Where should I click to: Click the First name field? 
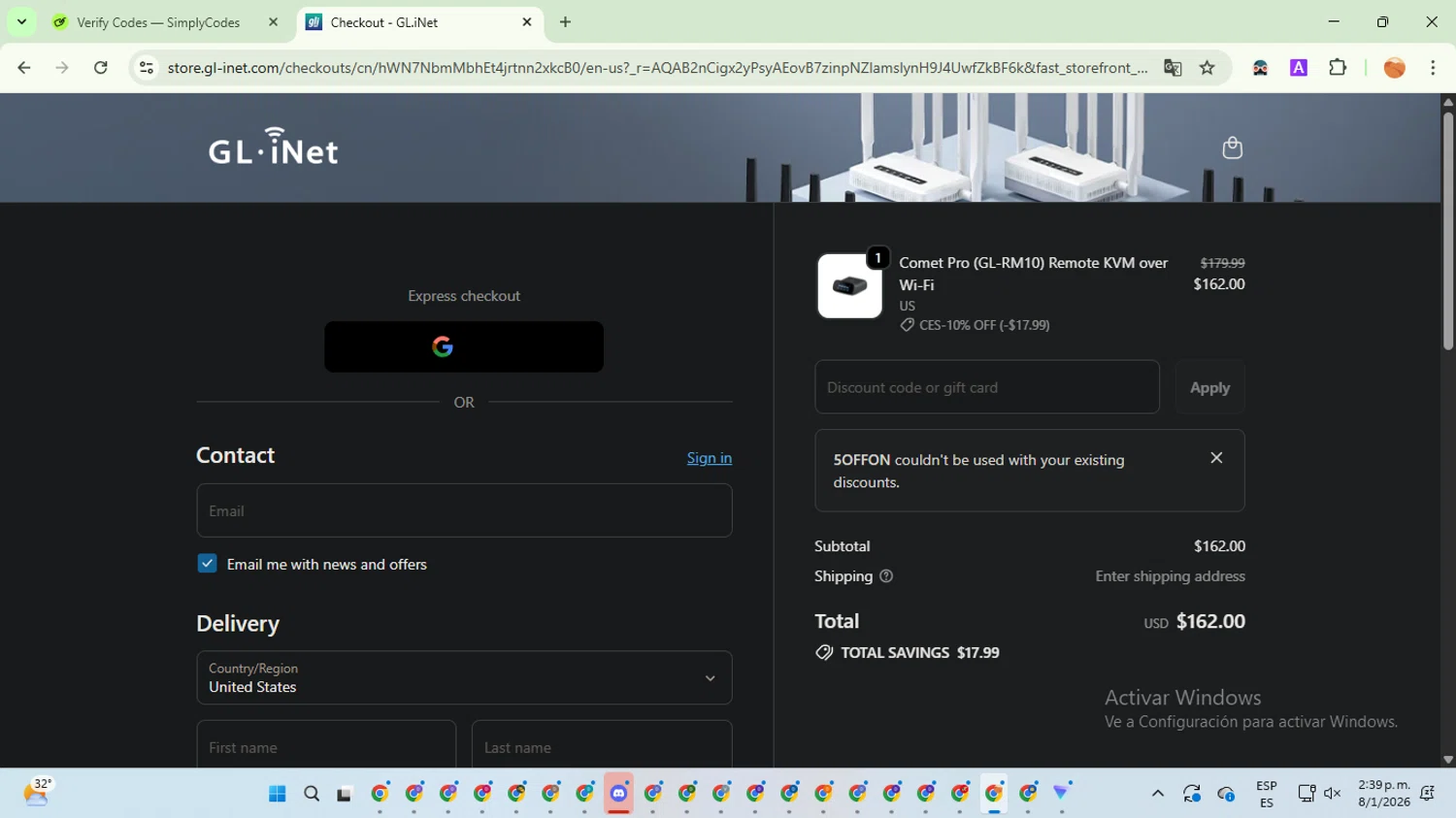click(x=326, y=744)
